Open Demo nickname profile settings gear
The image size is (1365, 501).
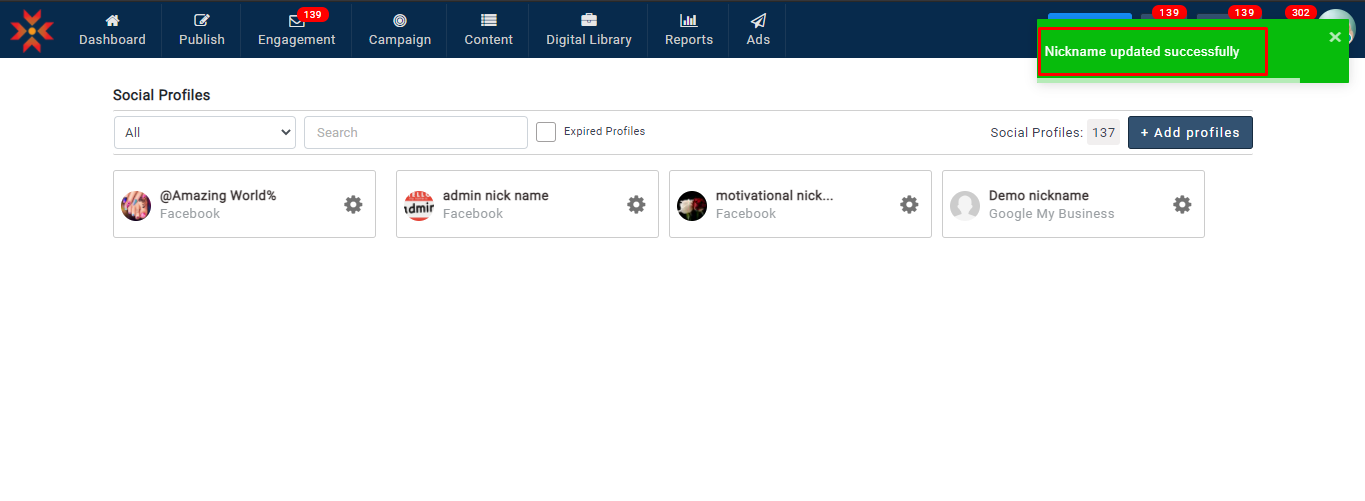point(1182,204)
